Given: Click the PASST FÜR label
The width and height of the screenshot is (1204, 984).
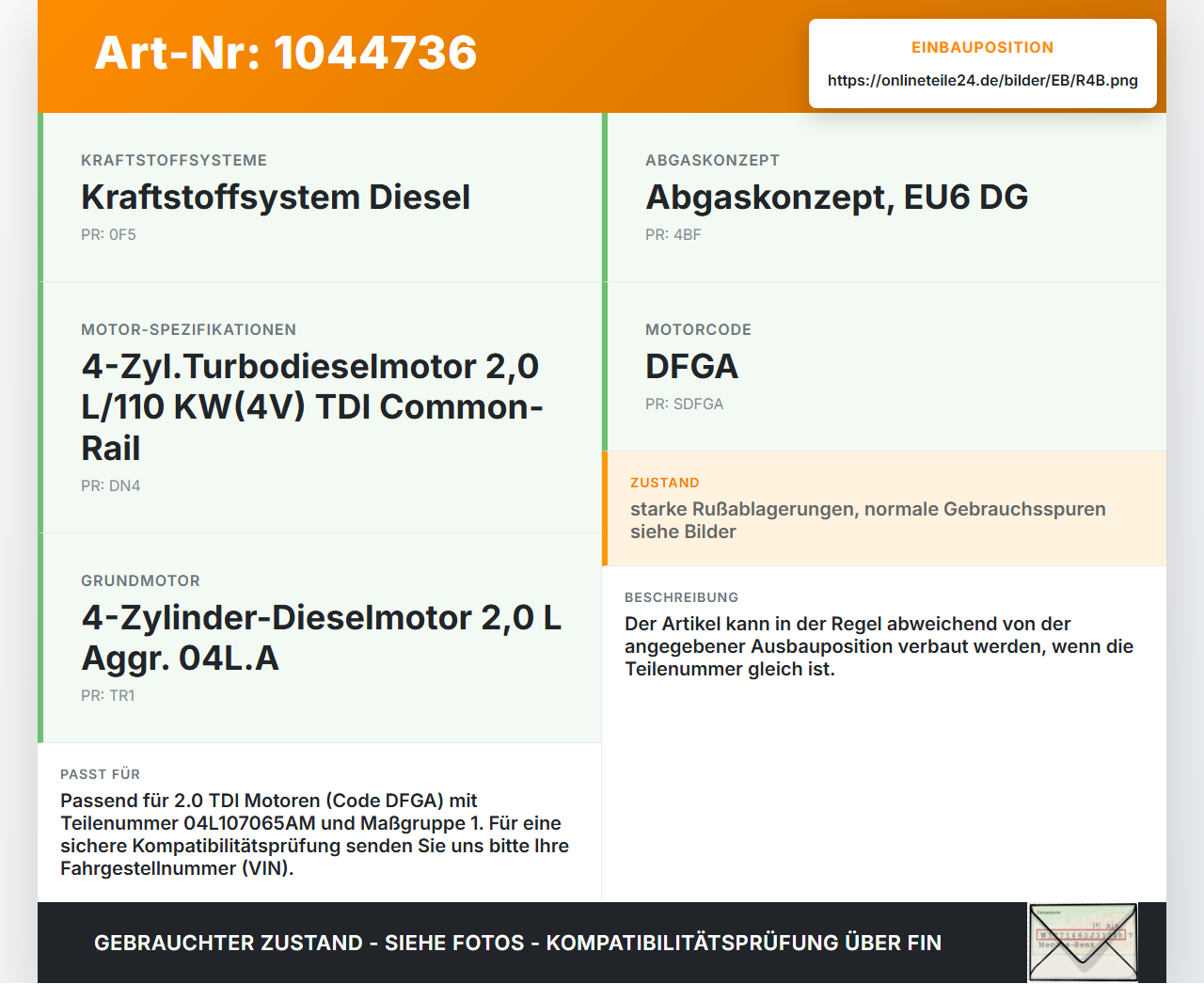Looking at the screenshot, I should [101, 774].
